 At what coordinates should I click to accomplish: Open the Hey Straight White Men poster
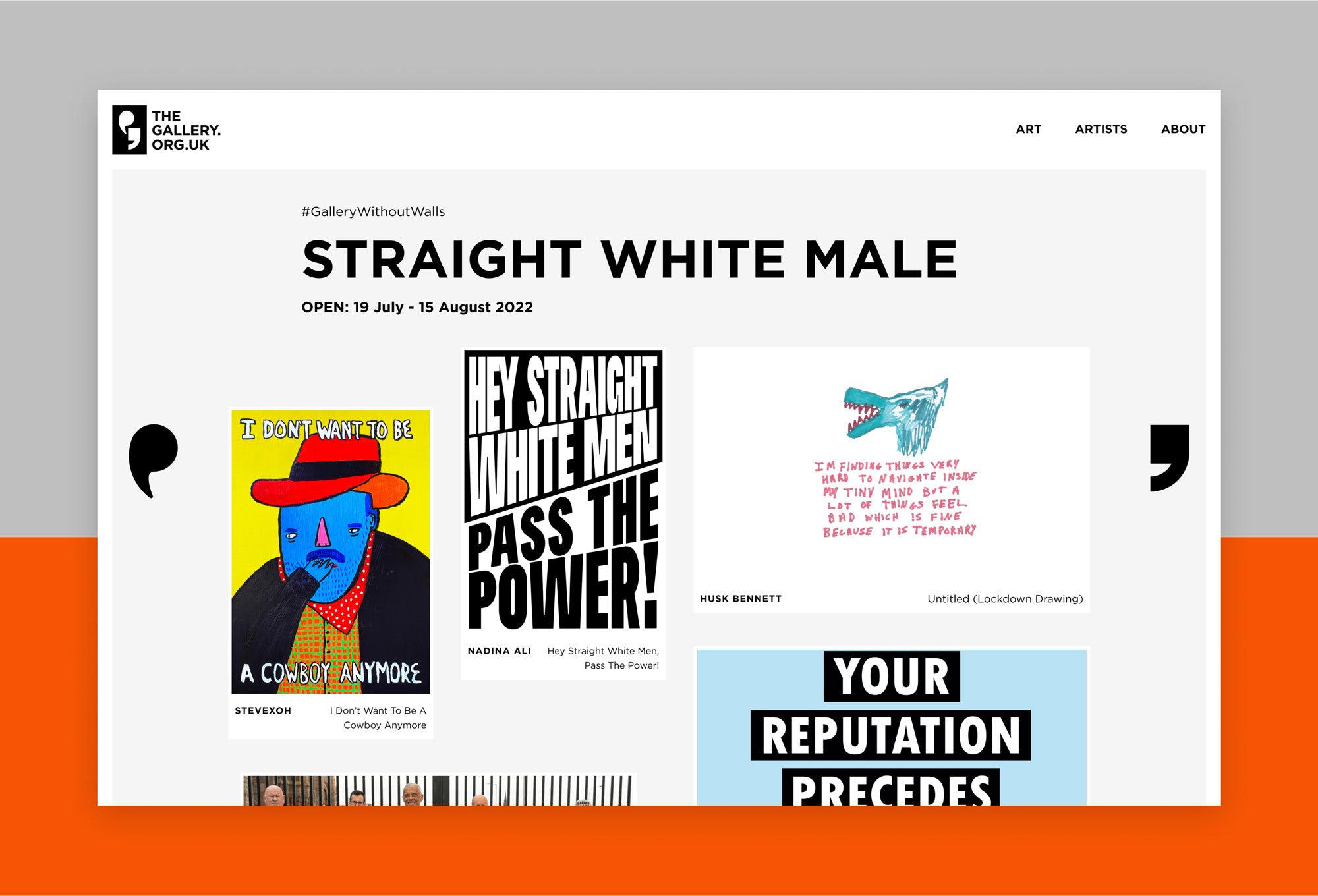coord(563,491)
